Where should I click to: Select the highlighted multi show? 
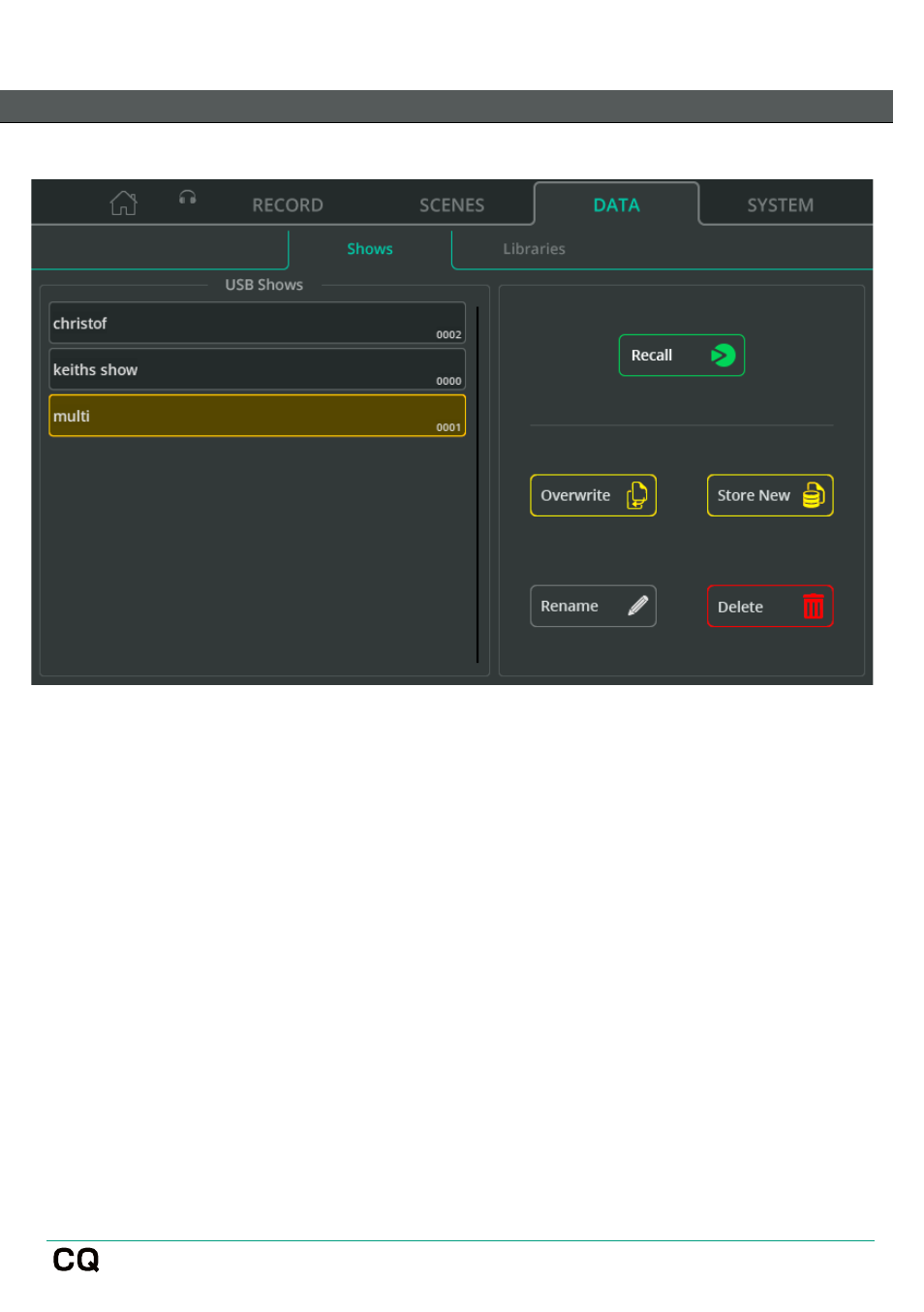(x=258, y=416)
